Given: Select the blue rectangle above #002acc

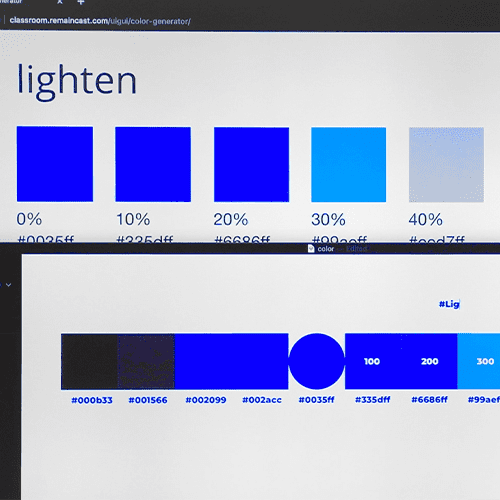Looking at the screenshot, I should [x=260, y=361].
